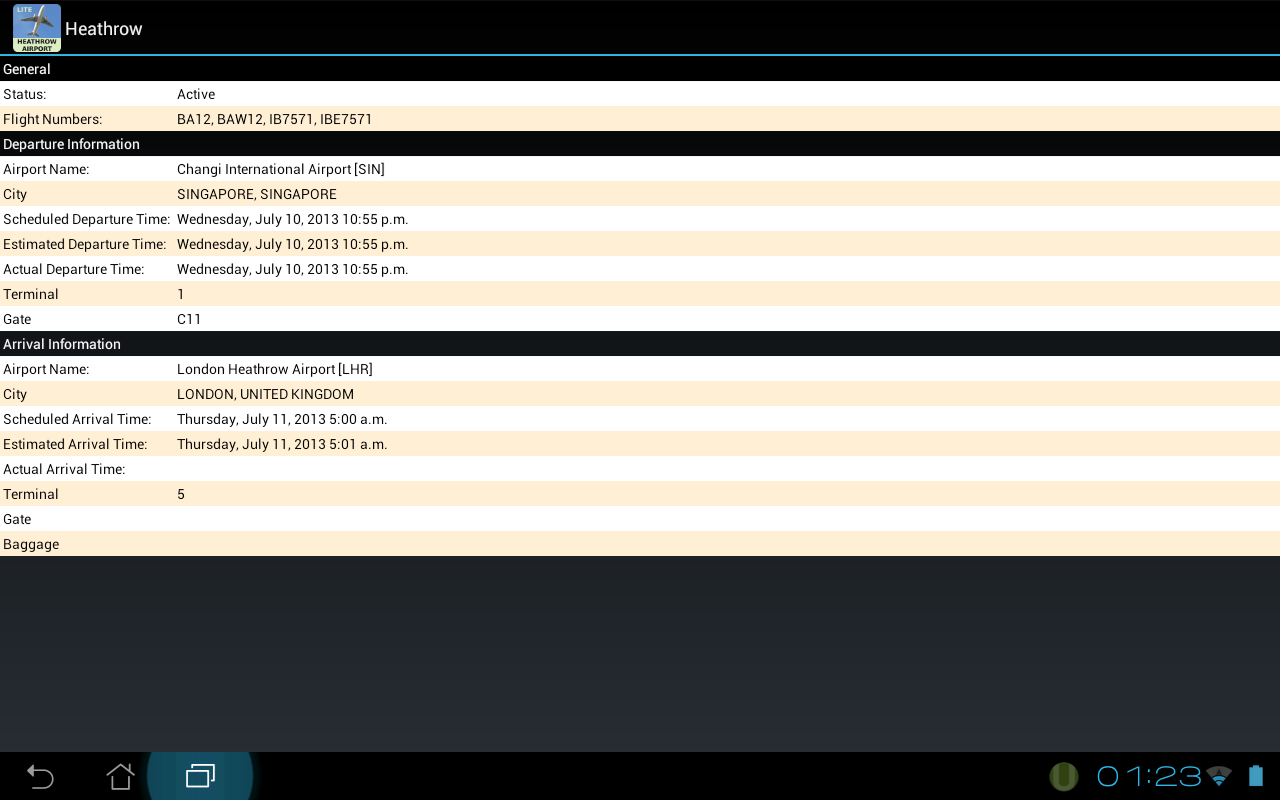Select Thursday, July 11, 2013 5:00 a.m.

tap(282, 419)
